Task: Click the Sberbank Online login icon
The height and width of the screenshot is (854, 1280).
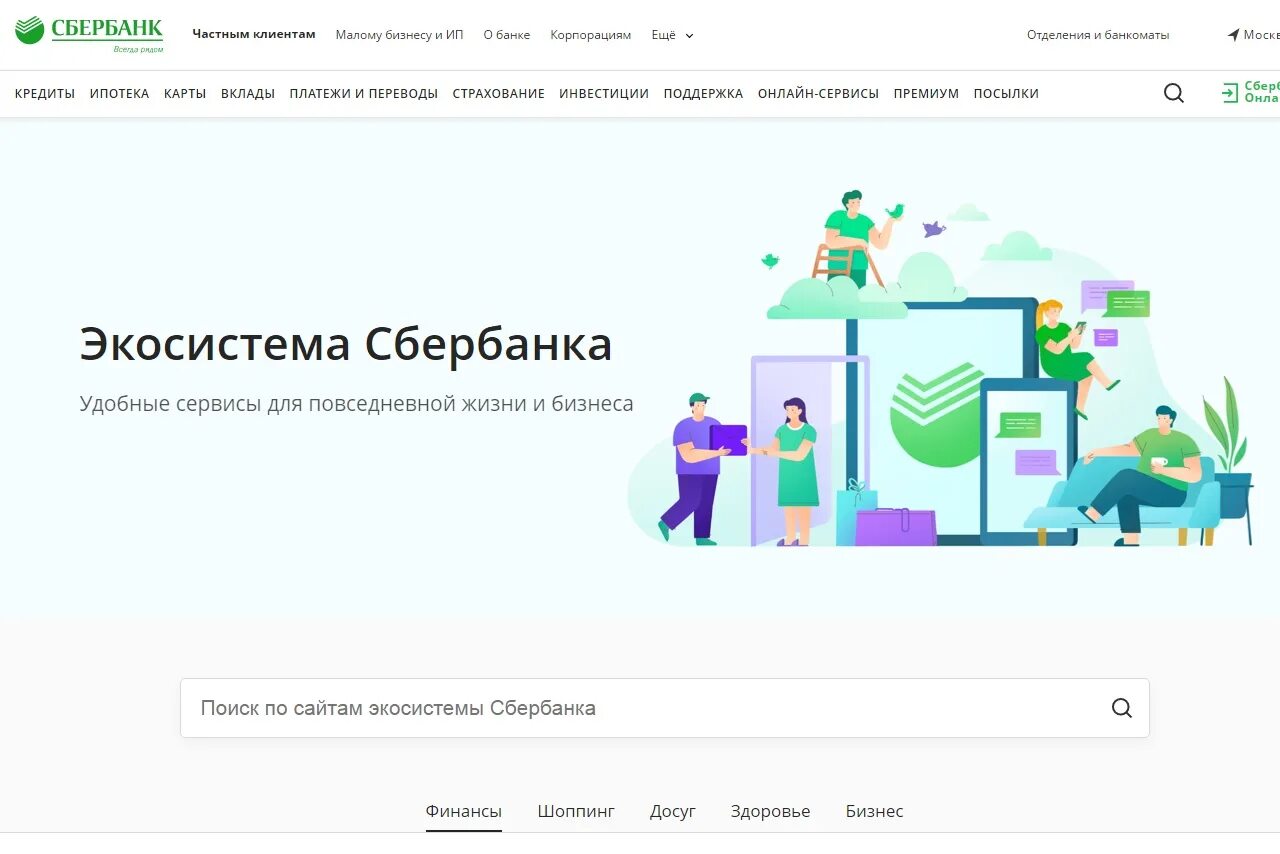Action: 1230,93
